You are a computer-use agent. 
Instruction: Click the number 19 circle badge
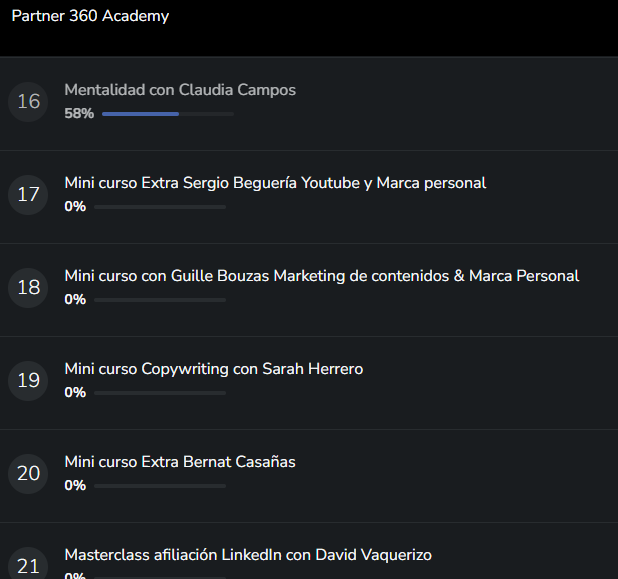pos(28,381)
